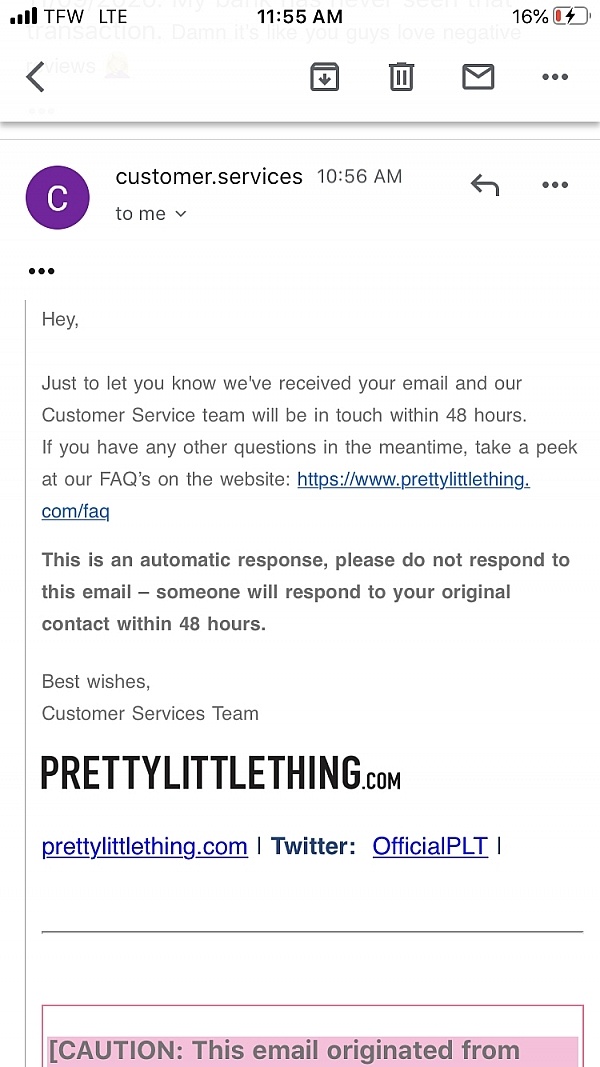Tap the PRETTYLITTLETHING.COM logo

220,773
